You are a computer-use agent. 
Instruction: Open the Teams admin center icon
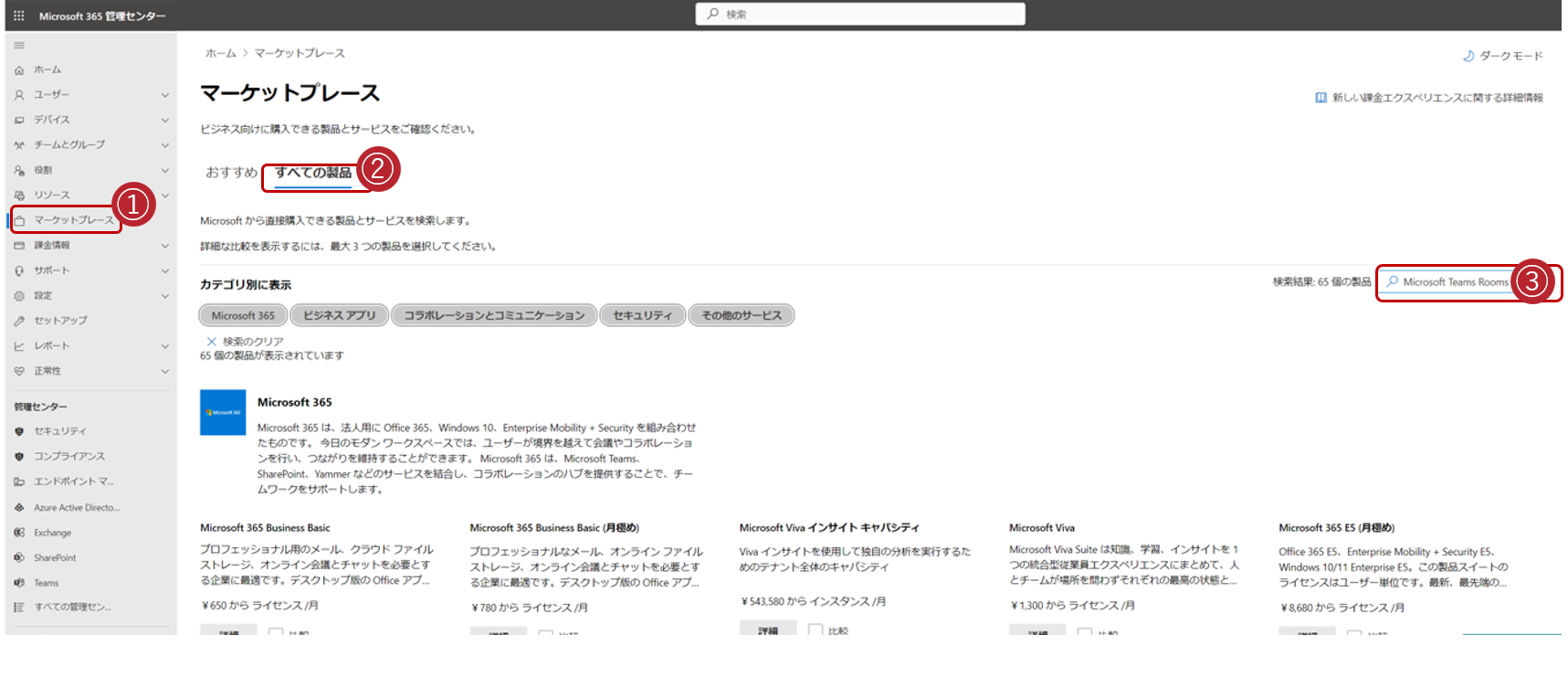19,583
